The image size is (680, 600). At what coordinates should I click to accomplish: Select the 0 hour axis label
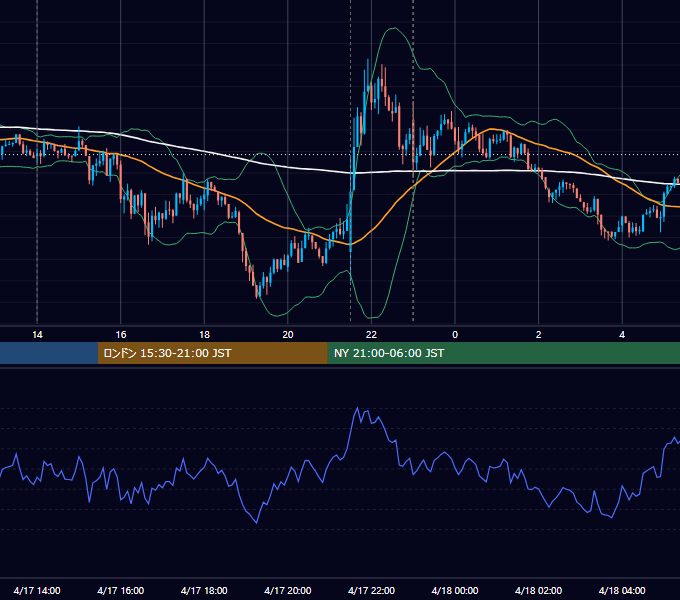(455, 335)
